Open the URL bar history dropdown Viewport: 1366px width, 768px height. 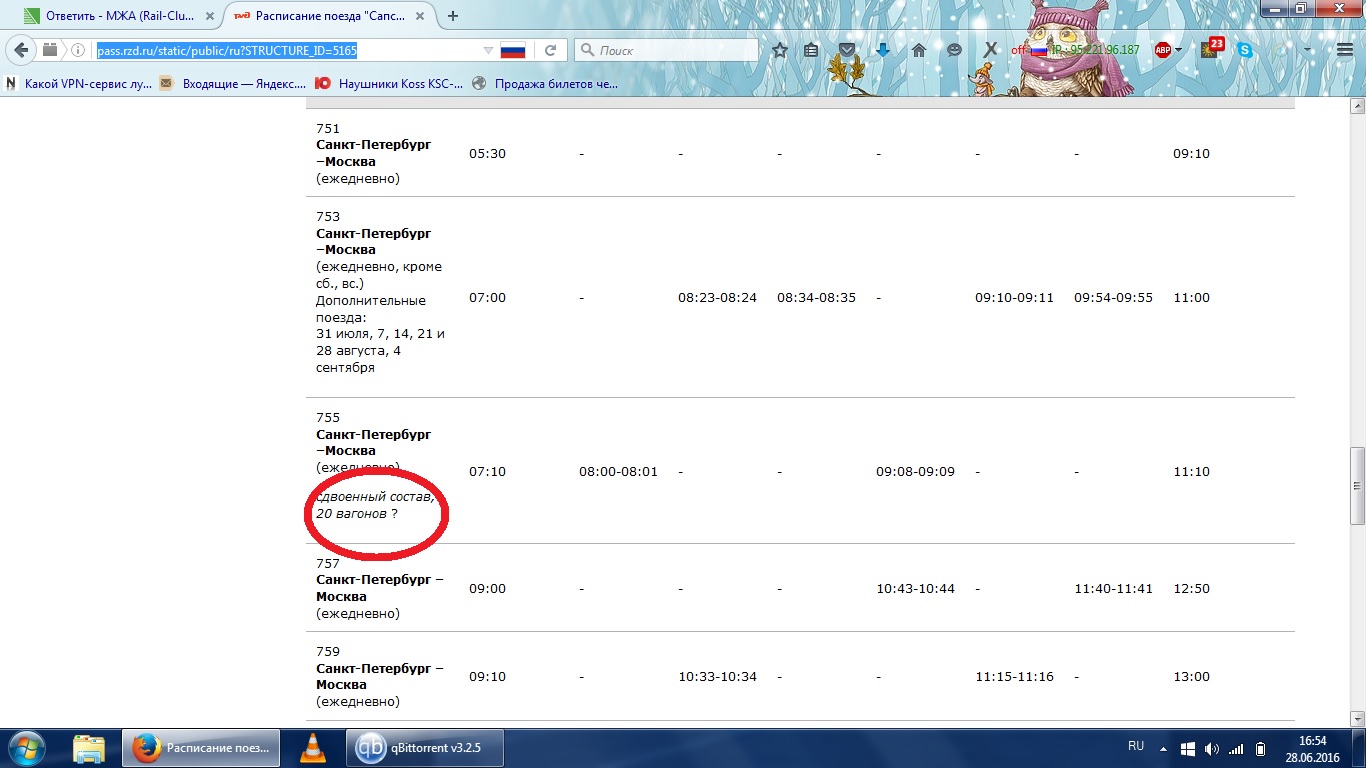click(488, 50)
